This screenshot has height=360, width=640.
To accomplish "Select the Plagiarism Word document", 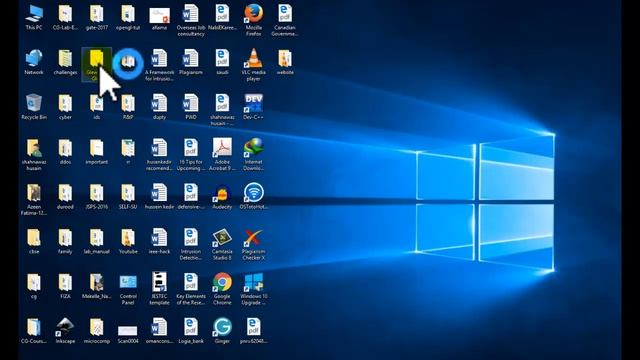I will [191, 62].
